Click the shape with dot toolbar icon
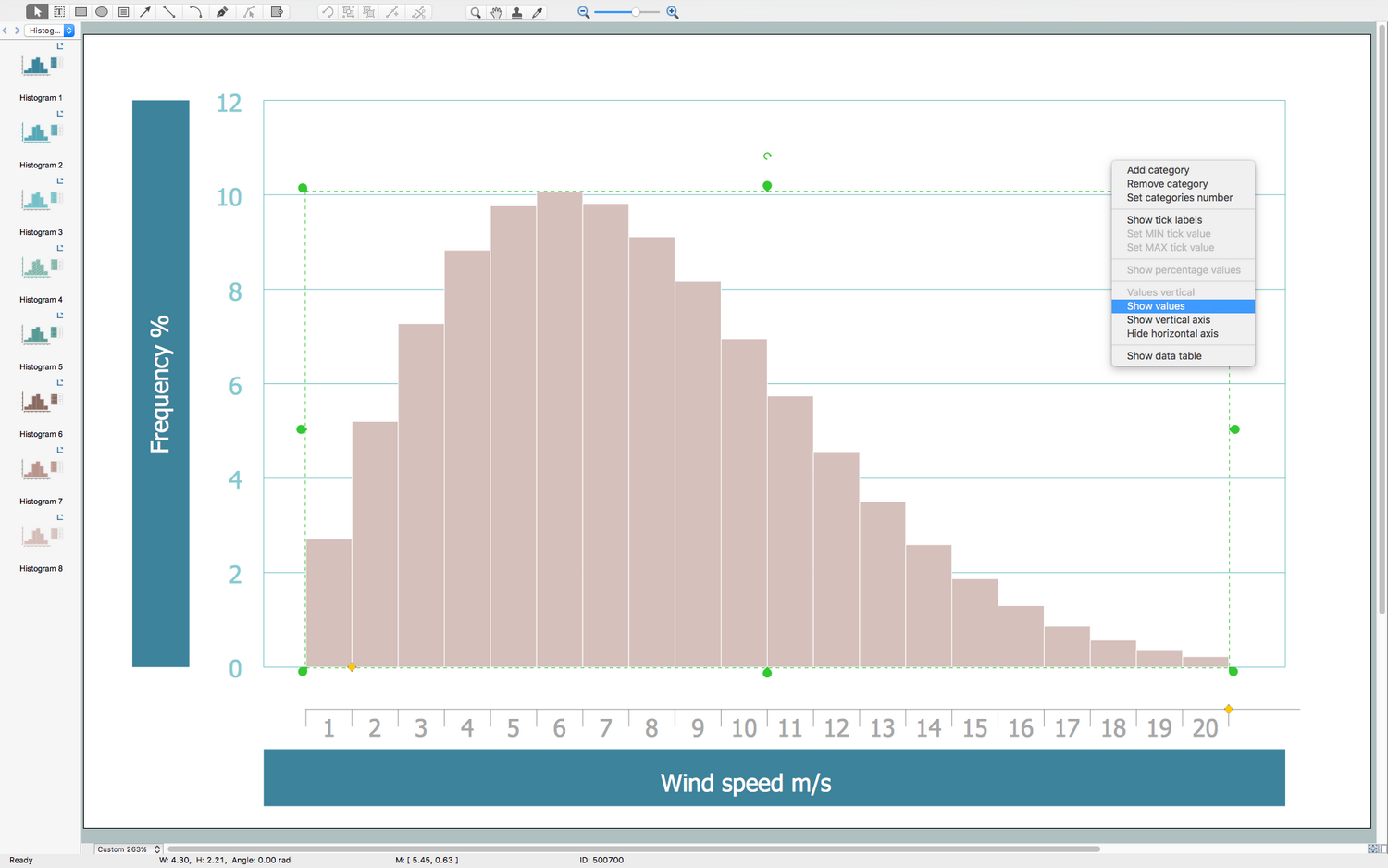1388x868 pixels. point(277,12)
